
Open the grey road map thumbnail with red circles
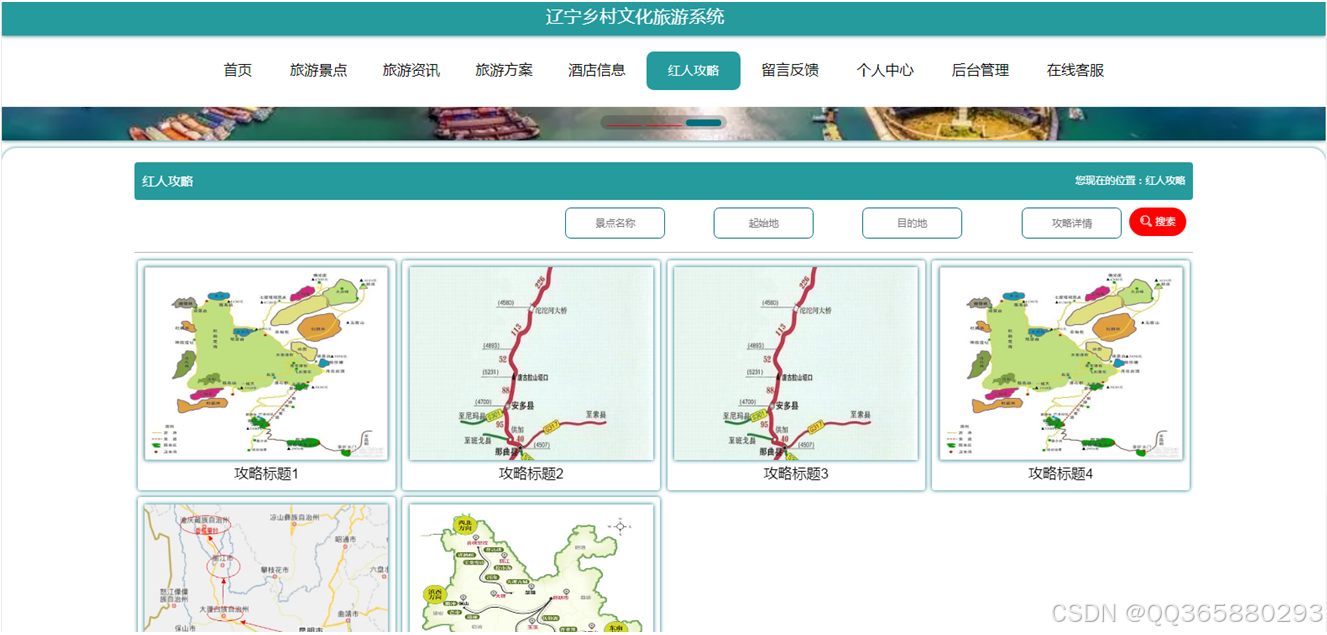click(266, 568)
